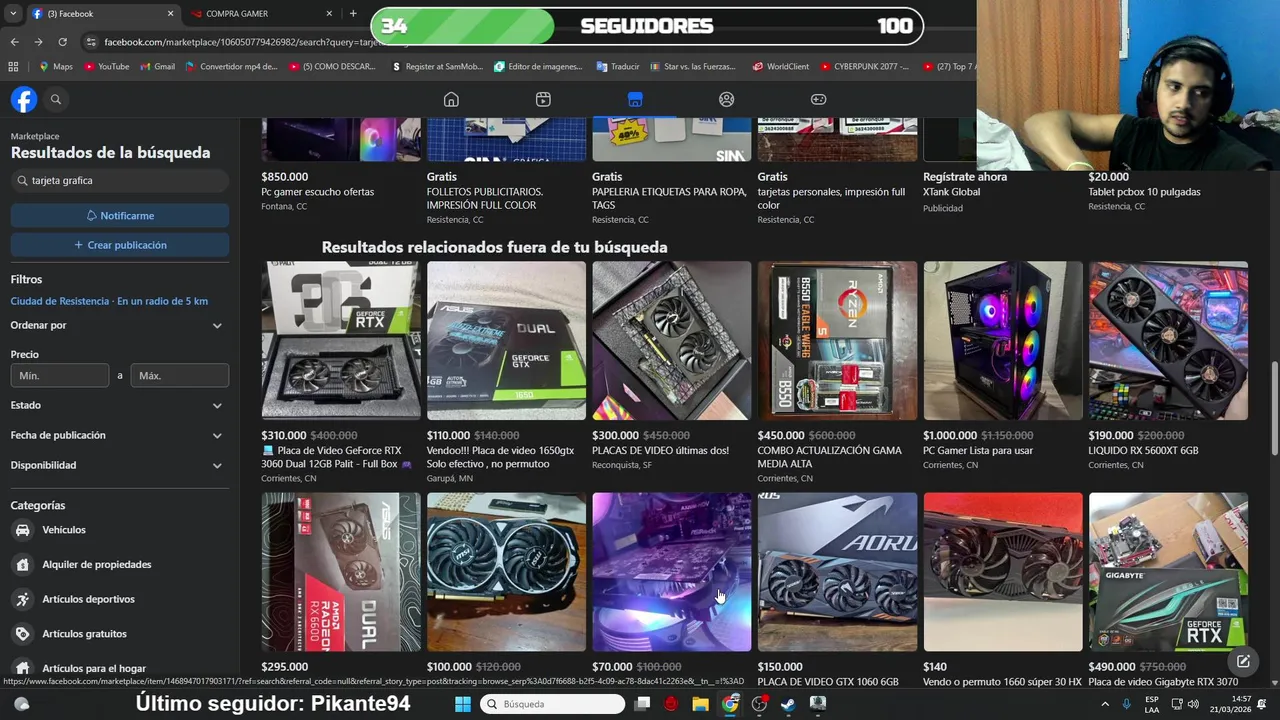Click Alquiler de propiedades category icon

(22, 564)
